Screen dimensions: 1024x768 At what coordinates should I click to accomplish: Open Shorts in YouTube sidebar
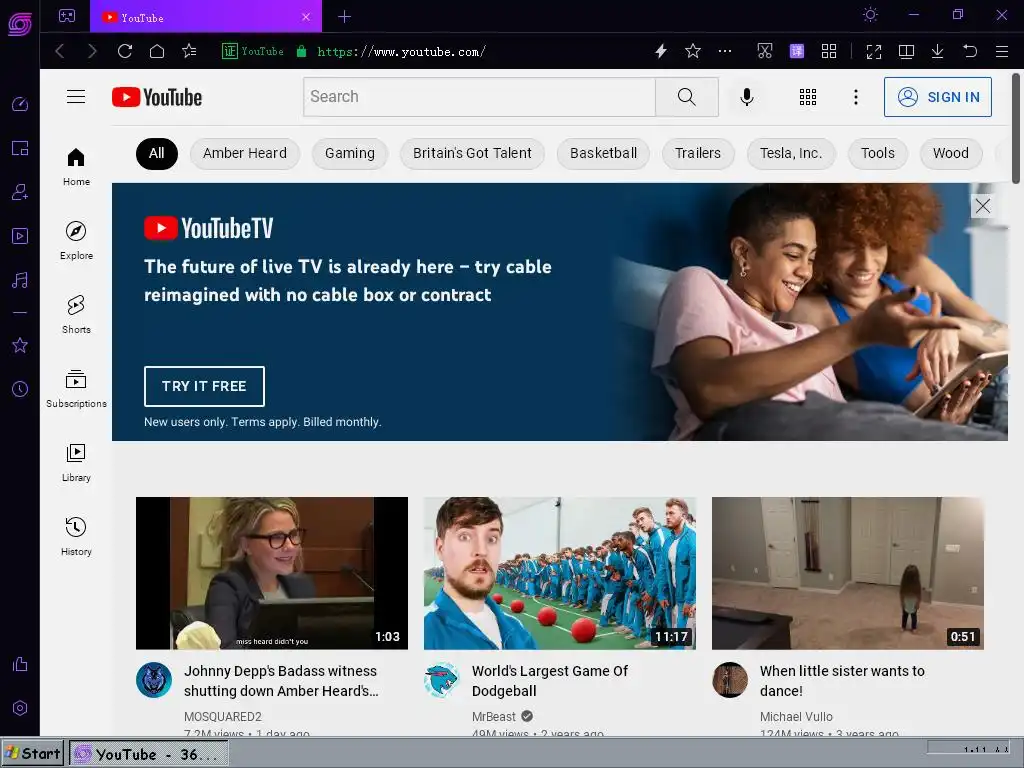pos(76,315)
